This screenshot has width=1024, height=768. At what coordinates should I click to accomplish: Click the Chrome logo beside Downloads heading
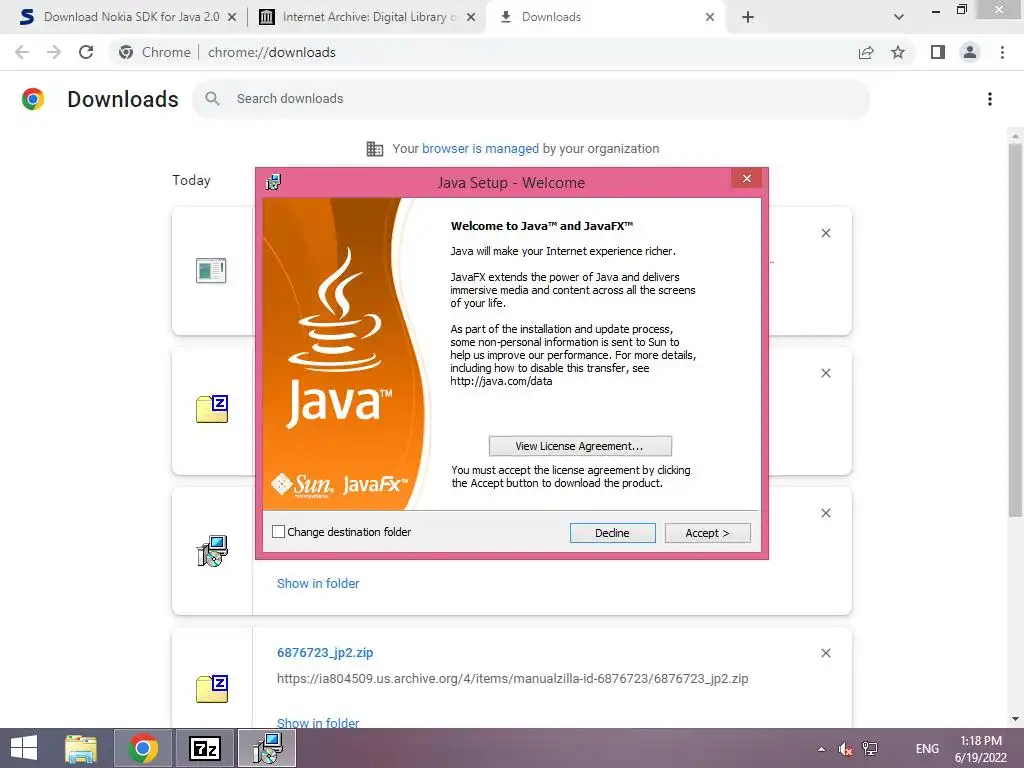click(33, 99)
